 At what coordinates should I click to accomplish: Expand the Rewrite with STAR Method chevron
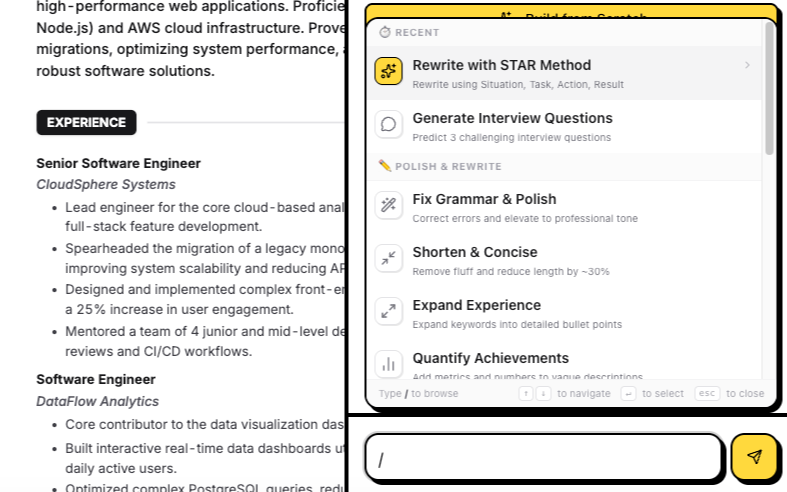747,66
